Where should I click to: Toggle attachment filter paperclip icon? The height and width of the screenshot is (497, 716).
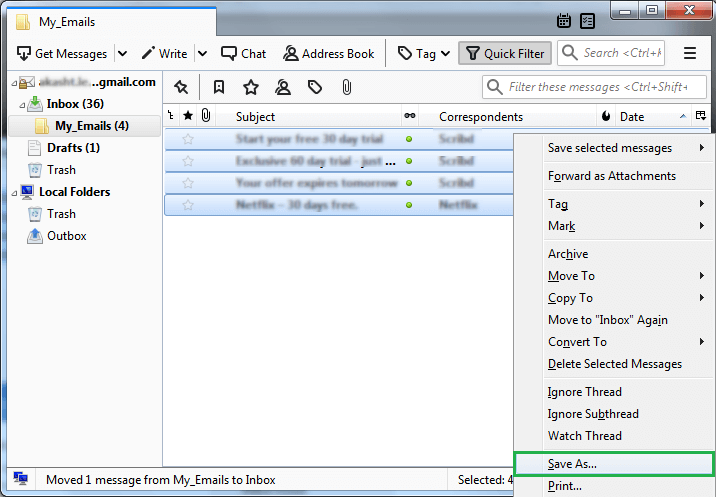[x=347, y=87]
